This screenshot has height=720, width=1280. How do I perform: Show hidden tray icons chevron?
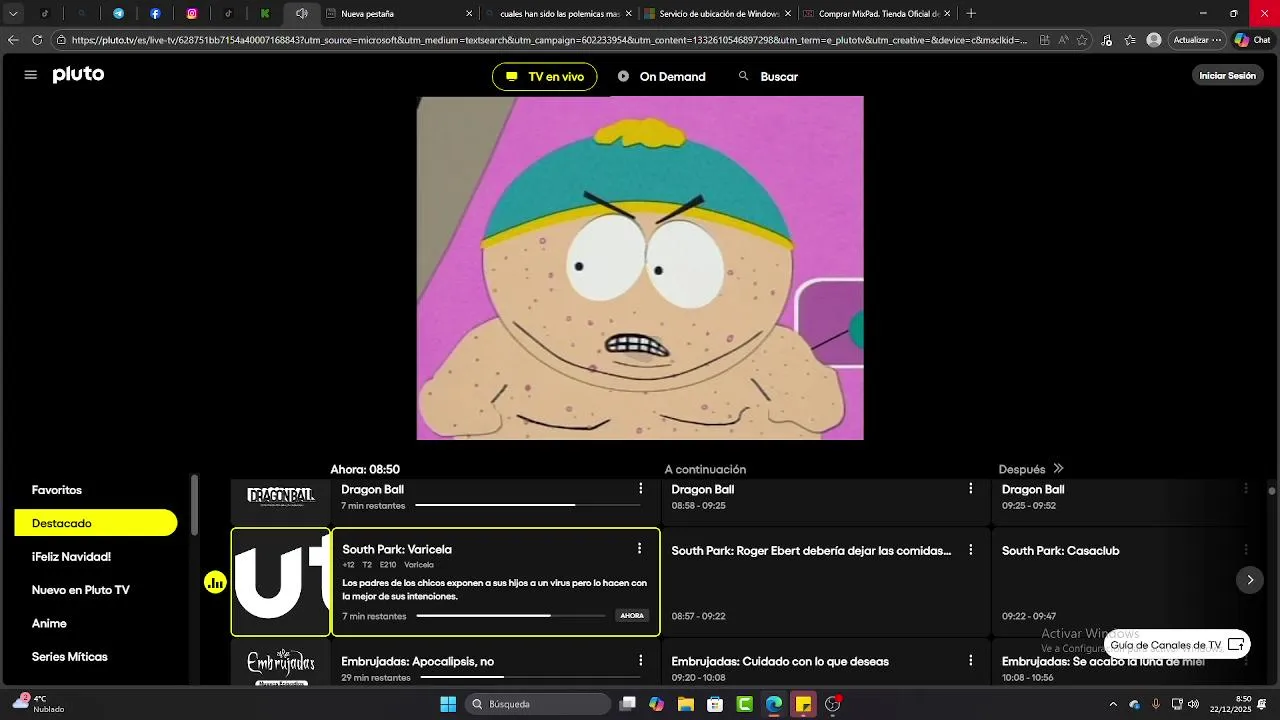(1113, 704)
